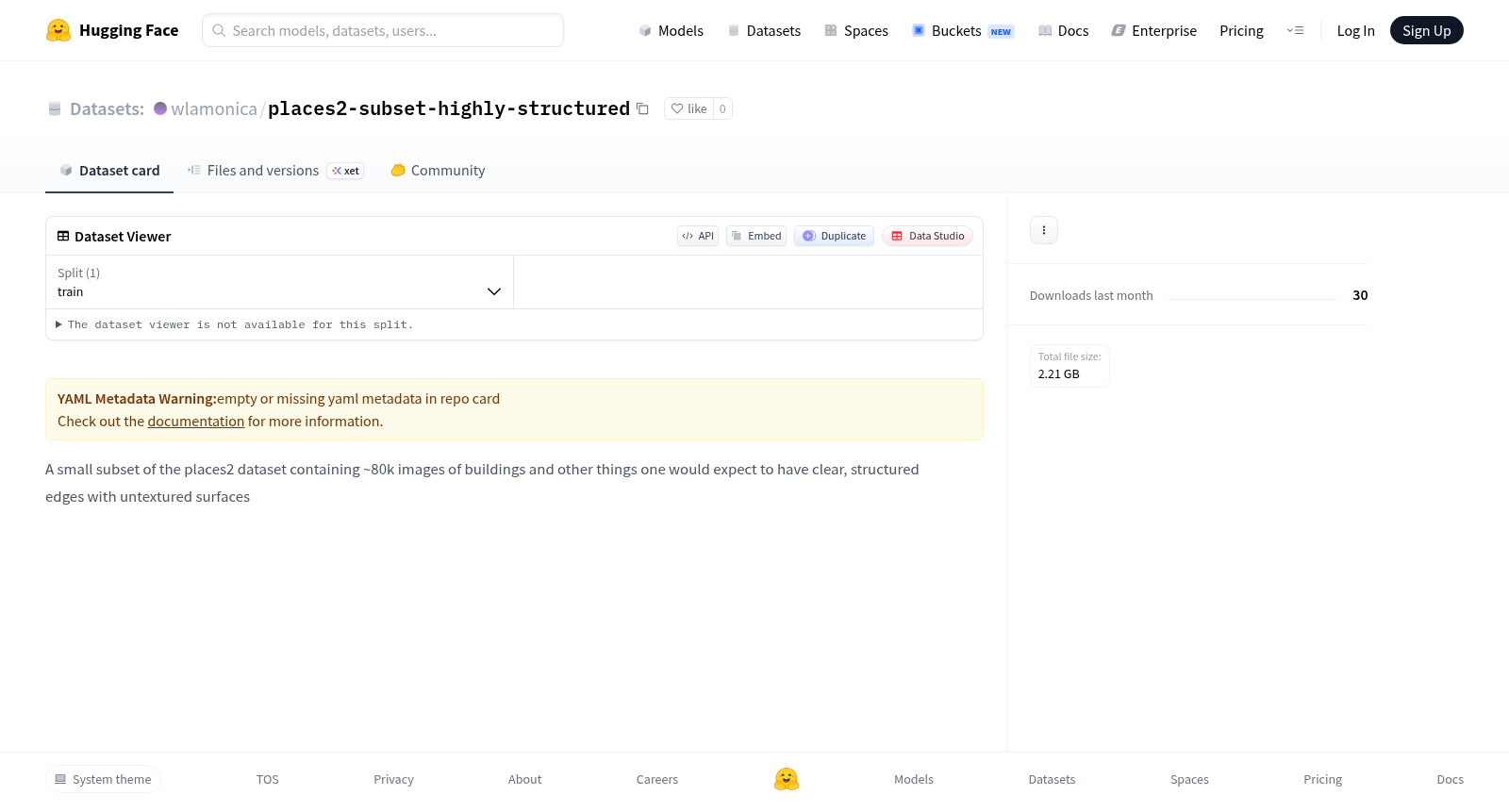
Task: Open Pricing in top navigation
Action: [1241, 30]
